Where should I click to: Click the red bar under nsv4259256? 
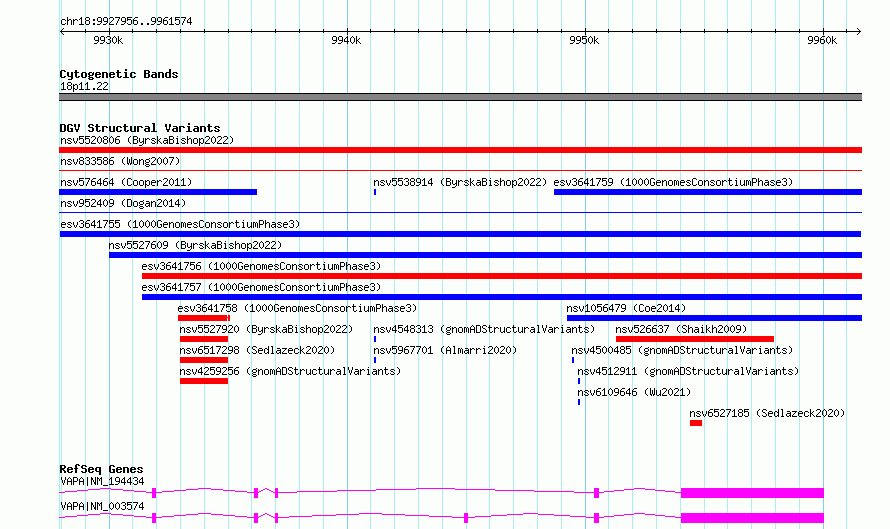pos(204,381)
